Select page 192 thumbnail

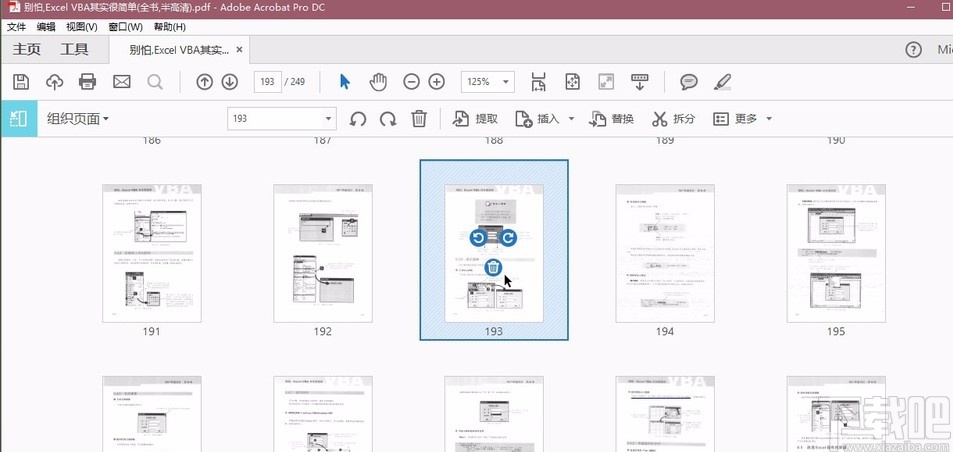(323, 253)
